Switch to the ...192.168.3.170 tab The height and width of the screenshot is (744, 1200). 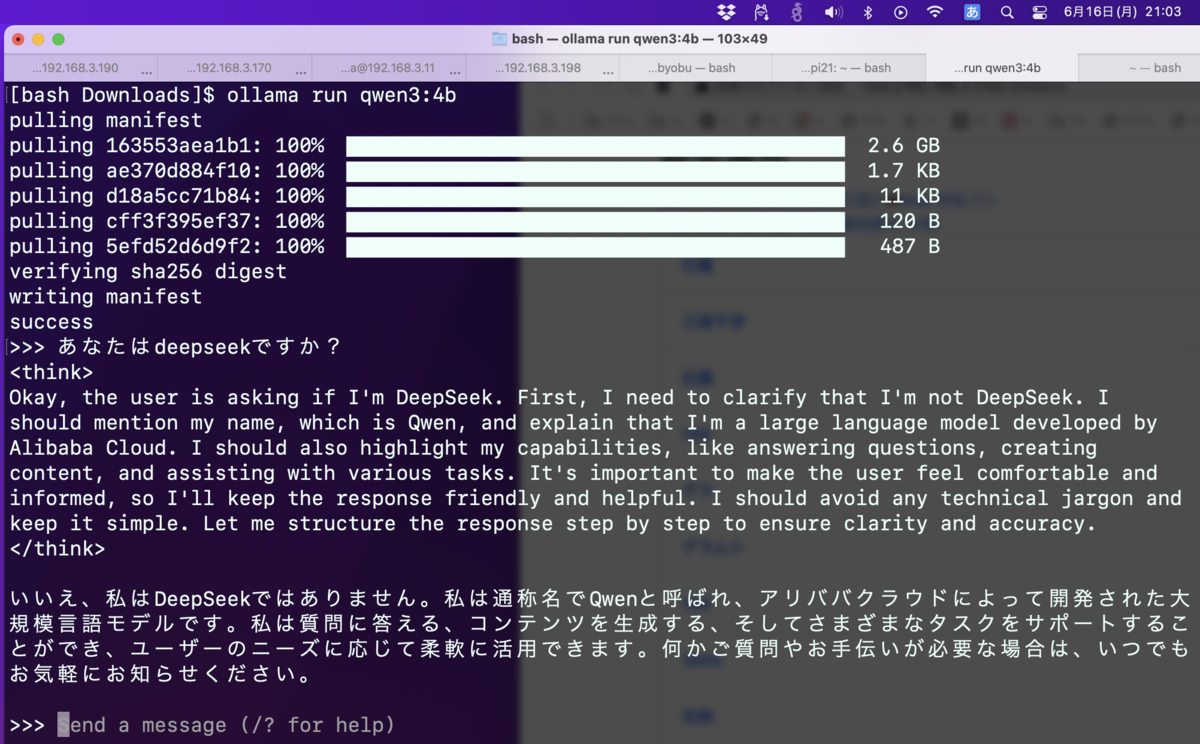coord(235,68)
